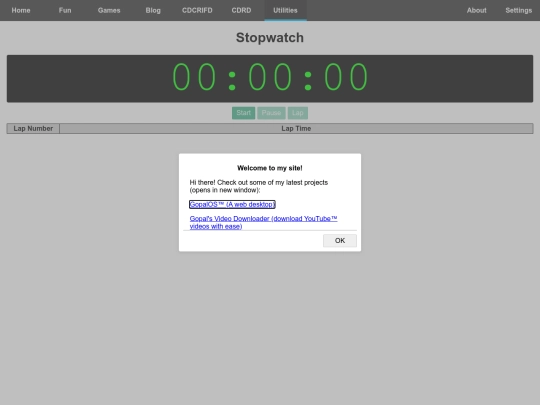Click the 'Welcome to my site!' title
Screen dimensions: 540x405
click(x=270, y=168)
